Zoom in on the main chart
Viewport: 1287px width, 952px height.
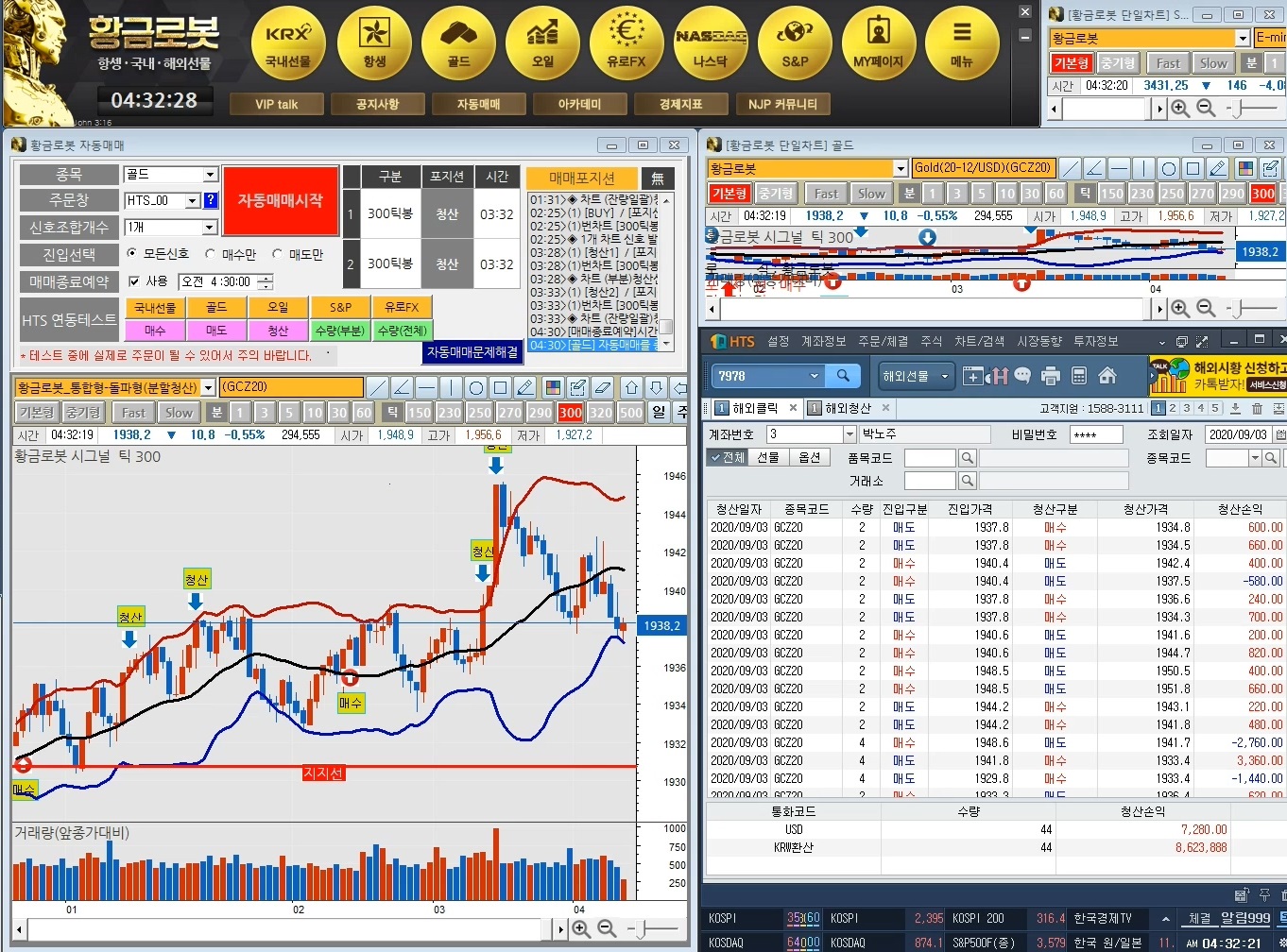(x=581, y=929)
